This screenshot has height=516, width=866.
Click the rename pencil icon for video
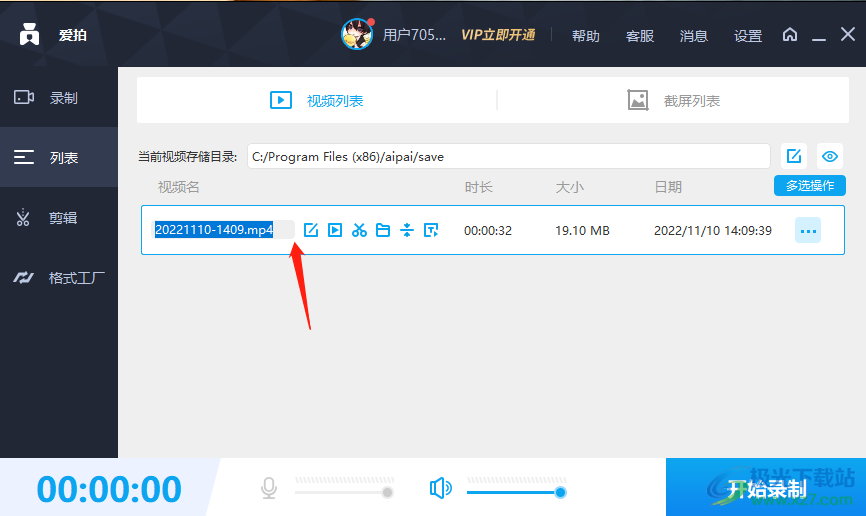pos(311,230)
